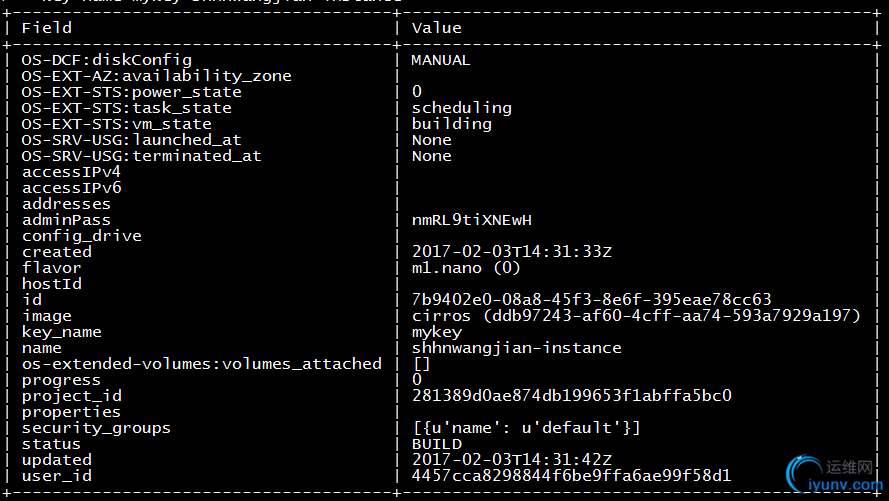889x501 pixels.
Task: Click the cirros image identifier text
Action: [x=636, y=316]
